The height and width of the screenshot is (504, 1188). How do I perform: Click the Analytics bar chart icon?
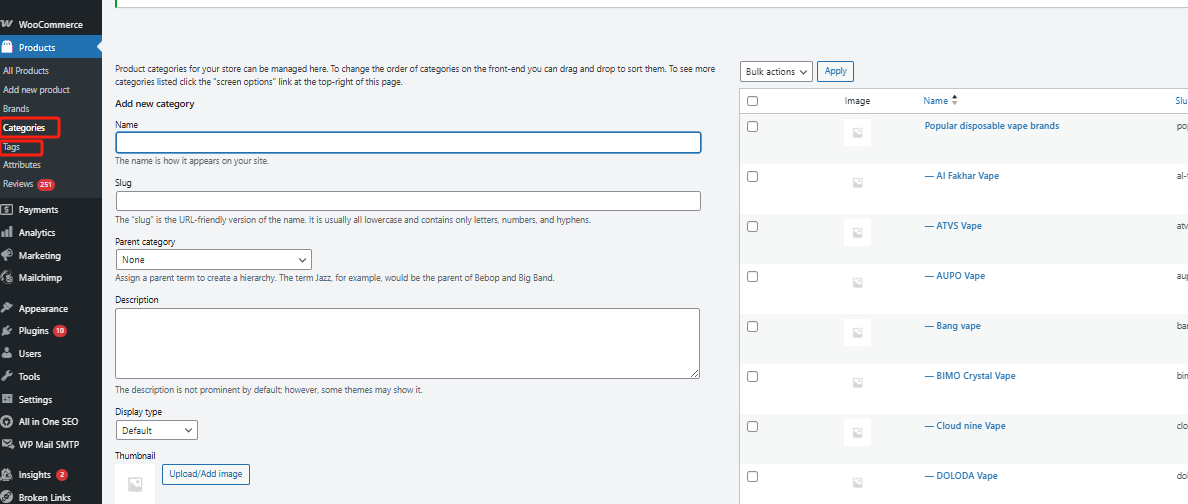pyautogui.click(x=7, y=232)
